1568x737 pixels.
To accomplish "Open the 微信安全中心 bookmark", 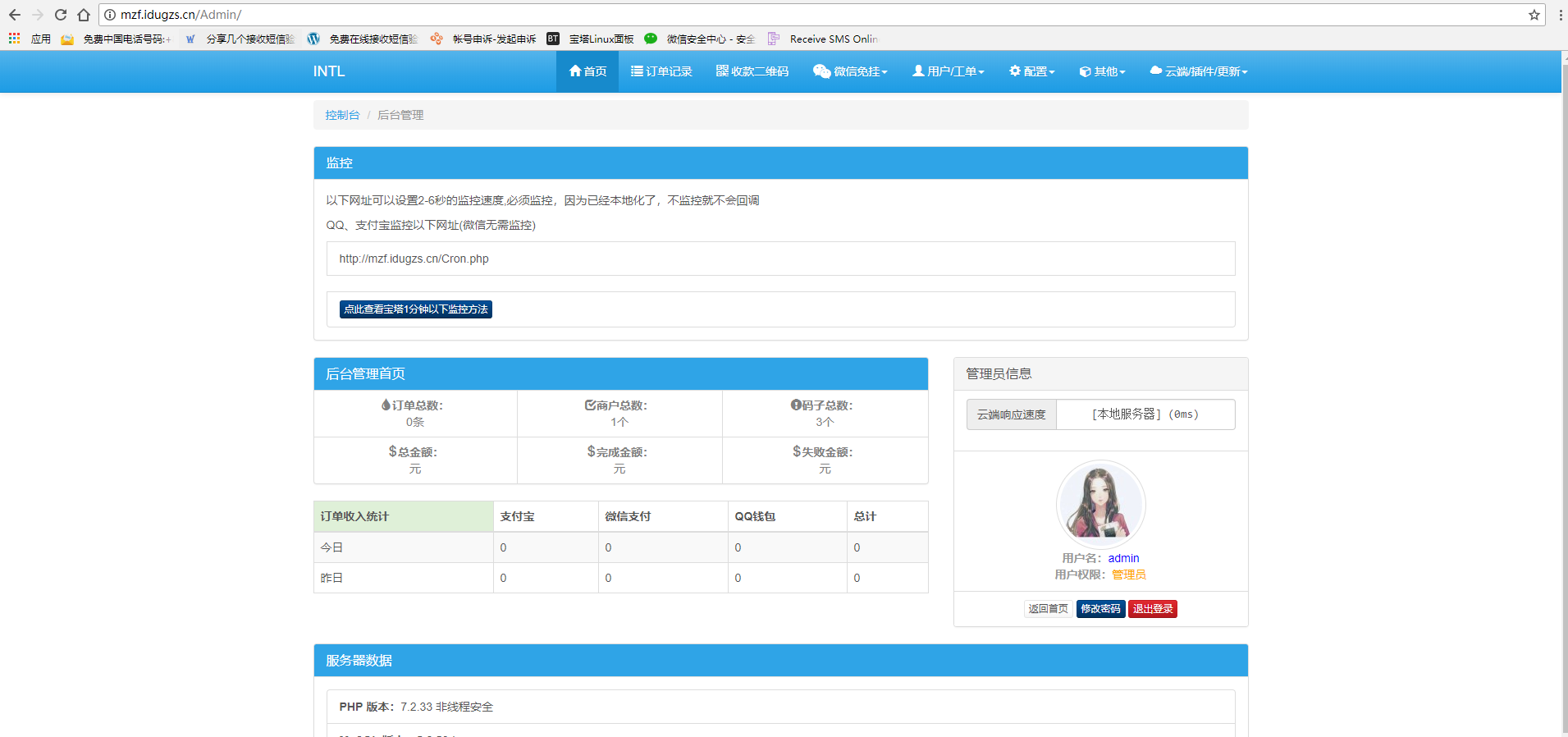I will 700,39.
